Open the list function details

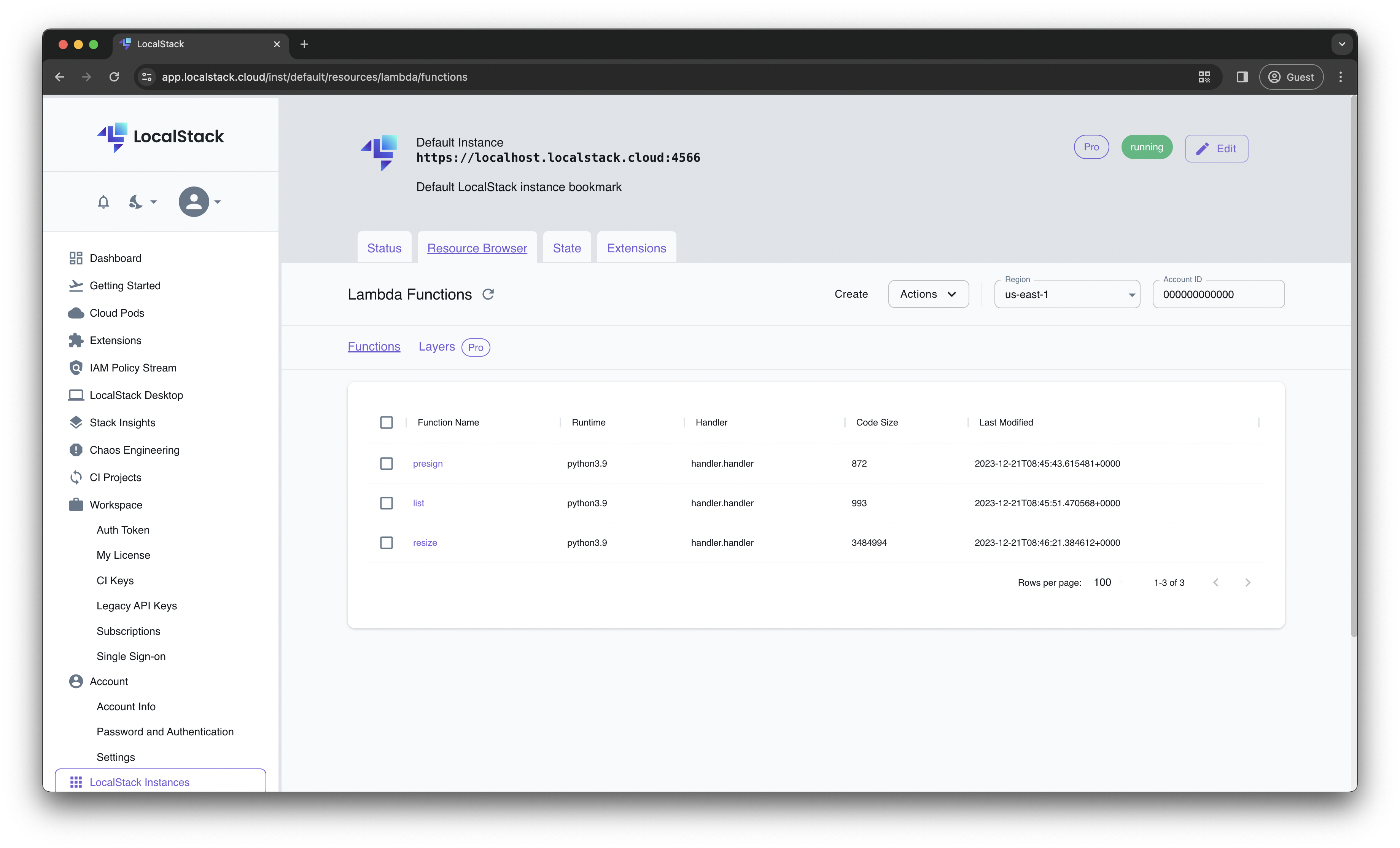(x=419, y=502)
